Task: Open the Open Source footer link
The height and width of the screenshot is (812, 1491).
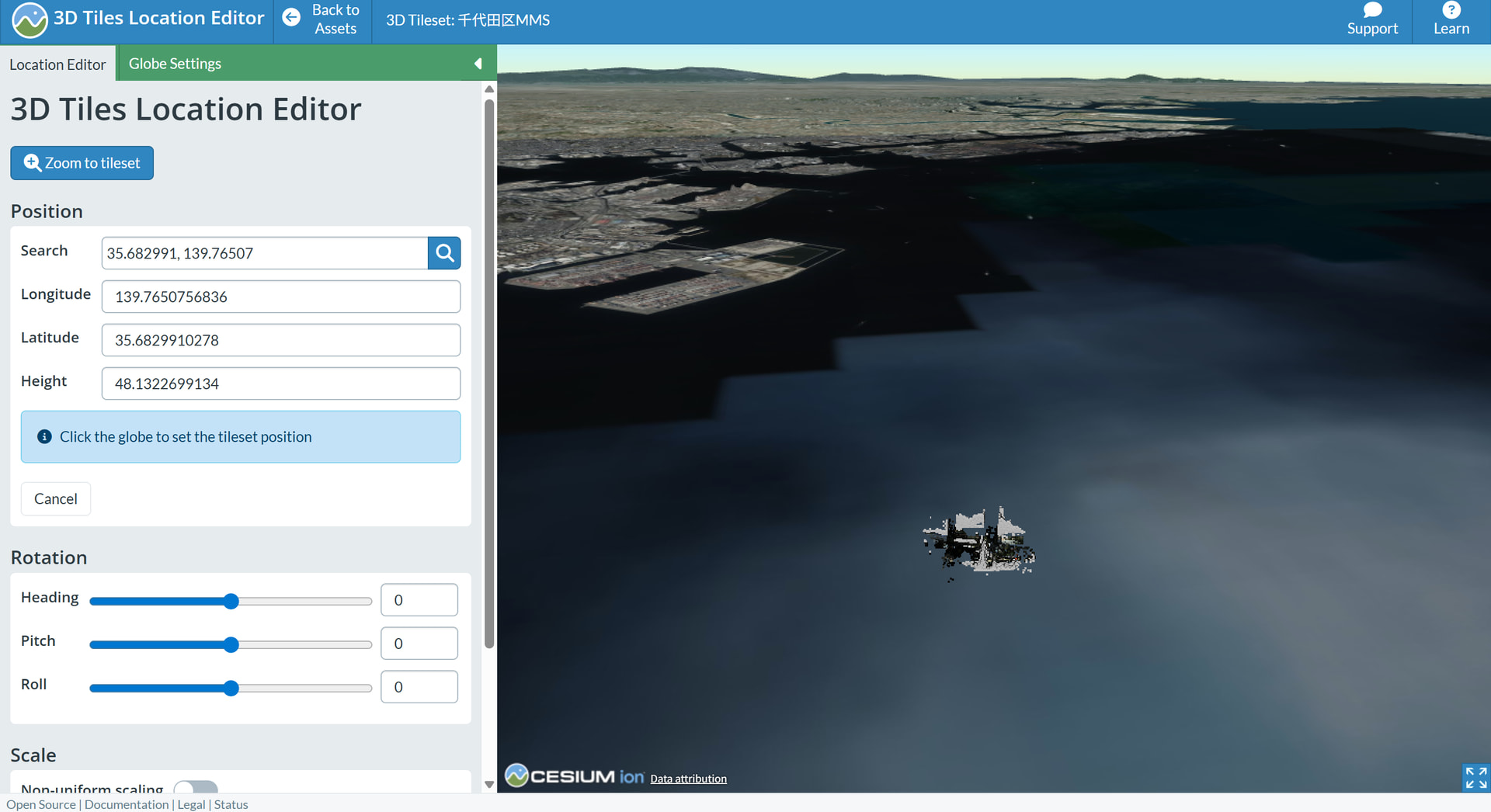Action: point(41,804)
